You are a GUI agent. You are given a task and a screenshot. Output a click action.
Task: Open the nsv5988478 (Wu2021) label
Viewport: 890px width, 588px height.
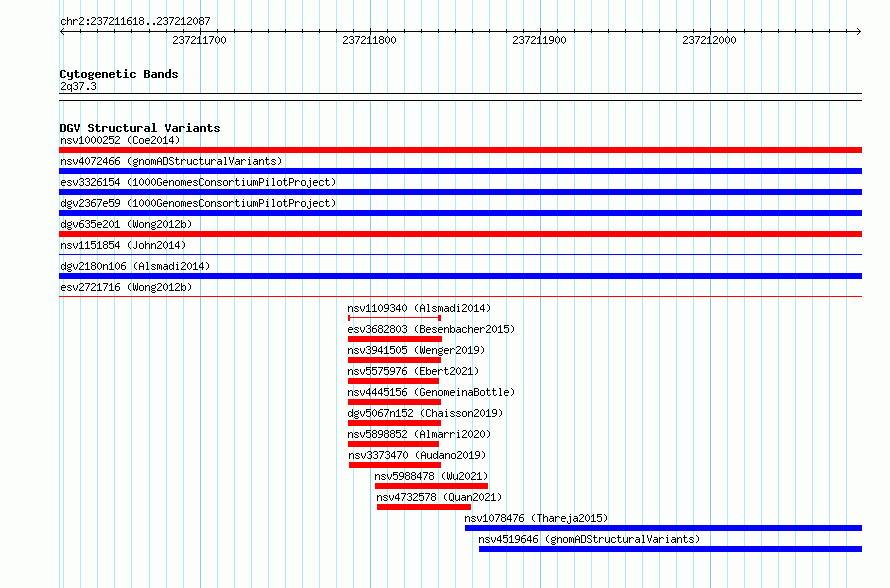[x=431, y=476]
